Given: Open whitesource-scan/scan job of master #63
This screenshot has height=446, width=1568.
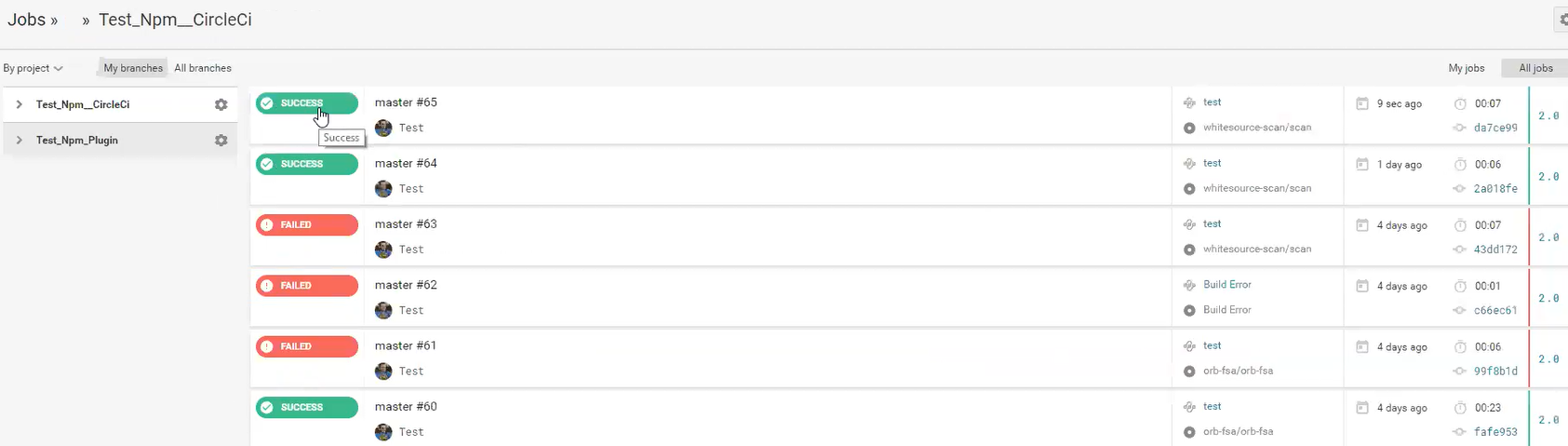Looking at the screenshot, I should (1256, 249).
